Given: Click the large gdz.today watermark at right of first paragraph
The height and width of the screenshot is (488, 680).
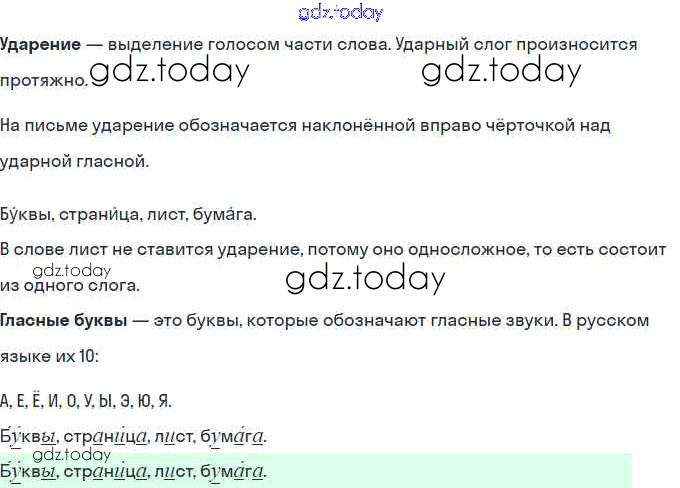Looking at the screenshot, I should click(501, 71).
